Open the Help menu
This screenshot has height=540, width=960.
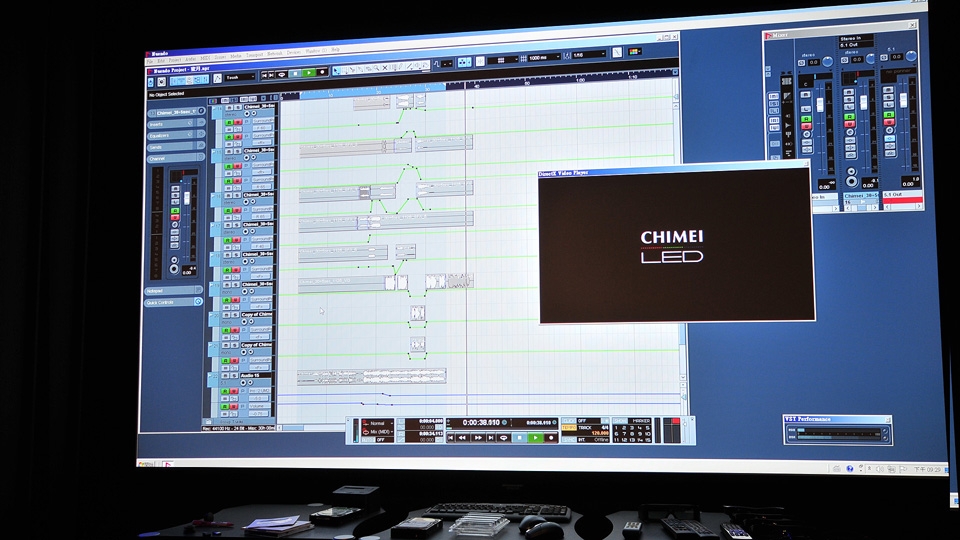click(336, 50)
